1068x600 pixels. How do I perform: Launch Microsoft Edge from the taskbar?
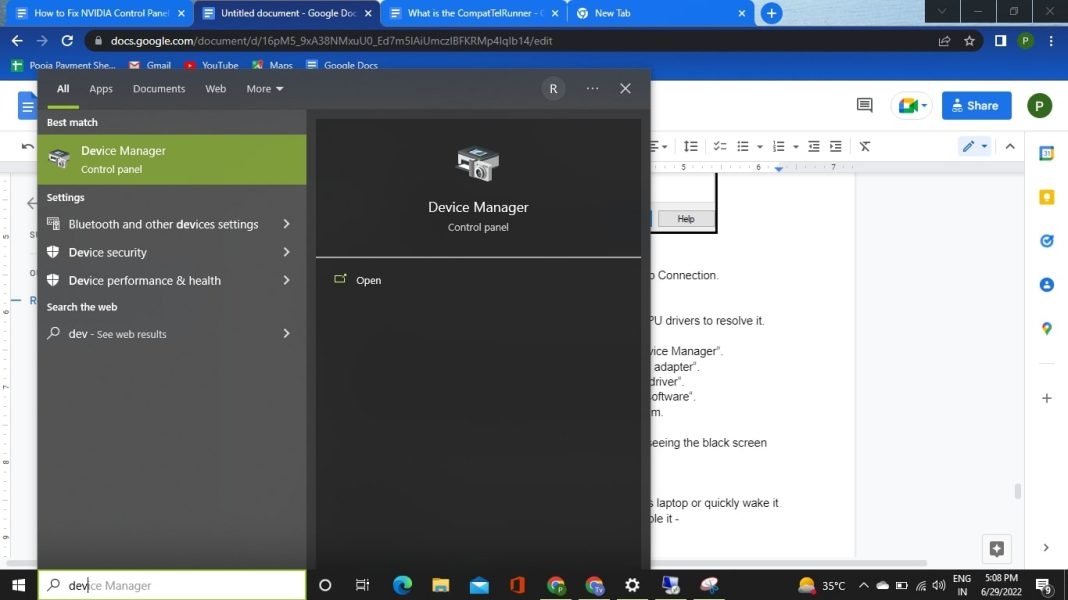402,585
